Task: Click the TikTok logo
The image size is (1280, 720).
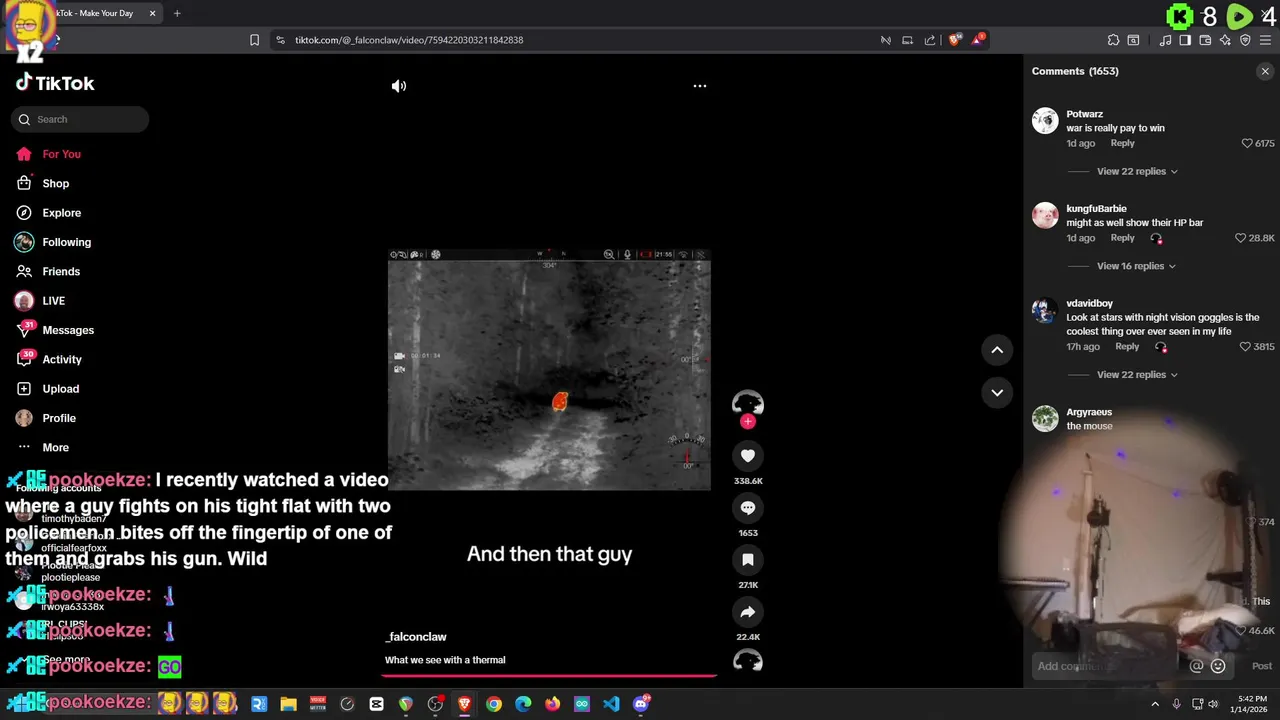Action: [55, 84]
